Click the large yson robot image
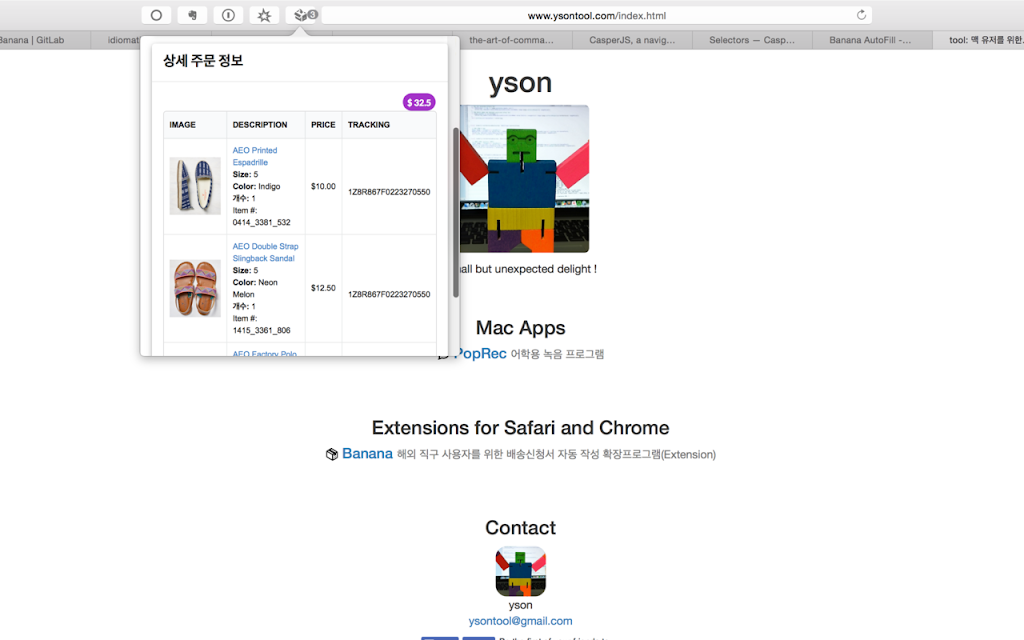 524,178
